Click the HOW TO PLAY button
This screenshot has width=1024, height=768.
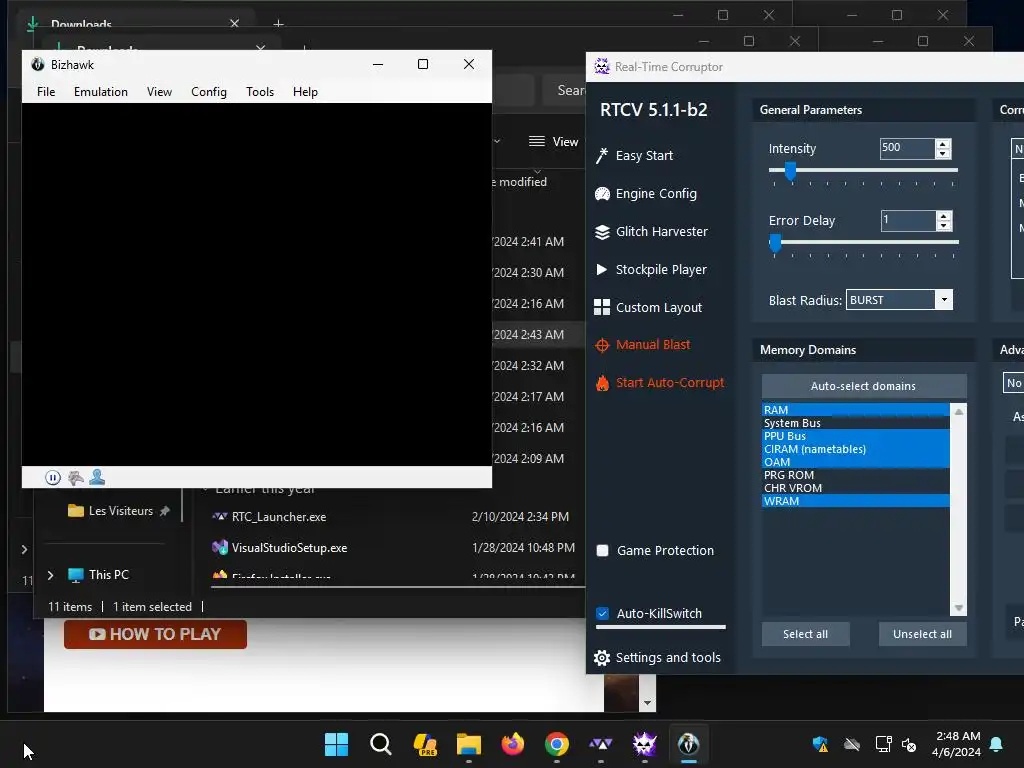155,634
